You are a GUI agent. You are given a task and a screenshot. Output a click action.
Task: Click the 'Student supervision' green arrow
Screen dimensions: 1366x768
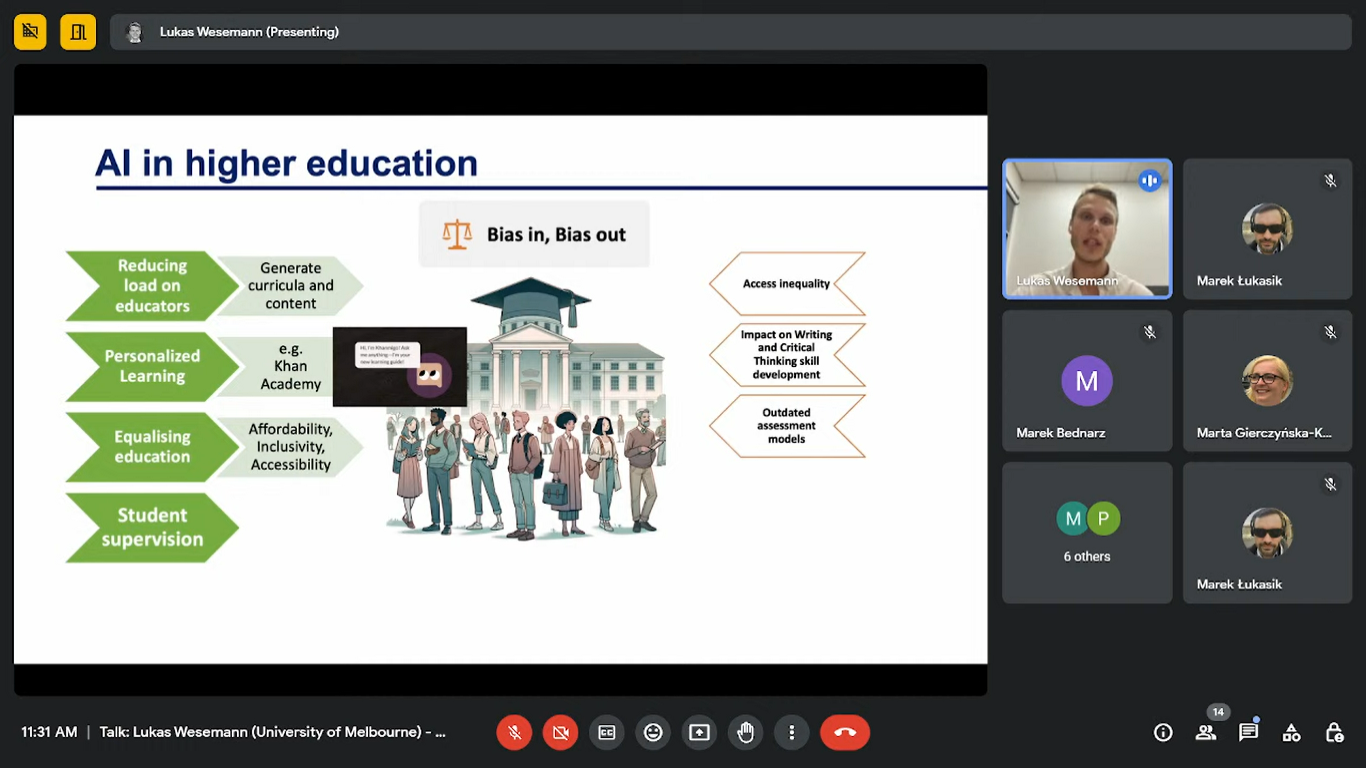[152, 527]
